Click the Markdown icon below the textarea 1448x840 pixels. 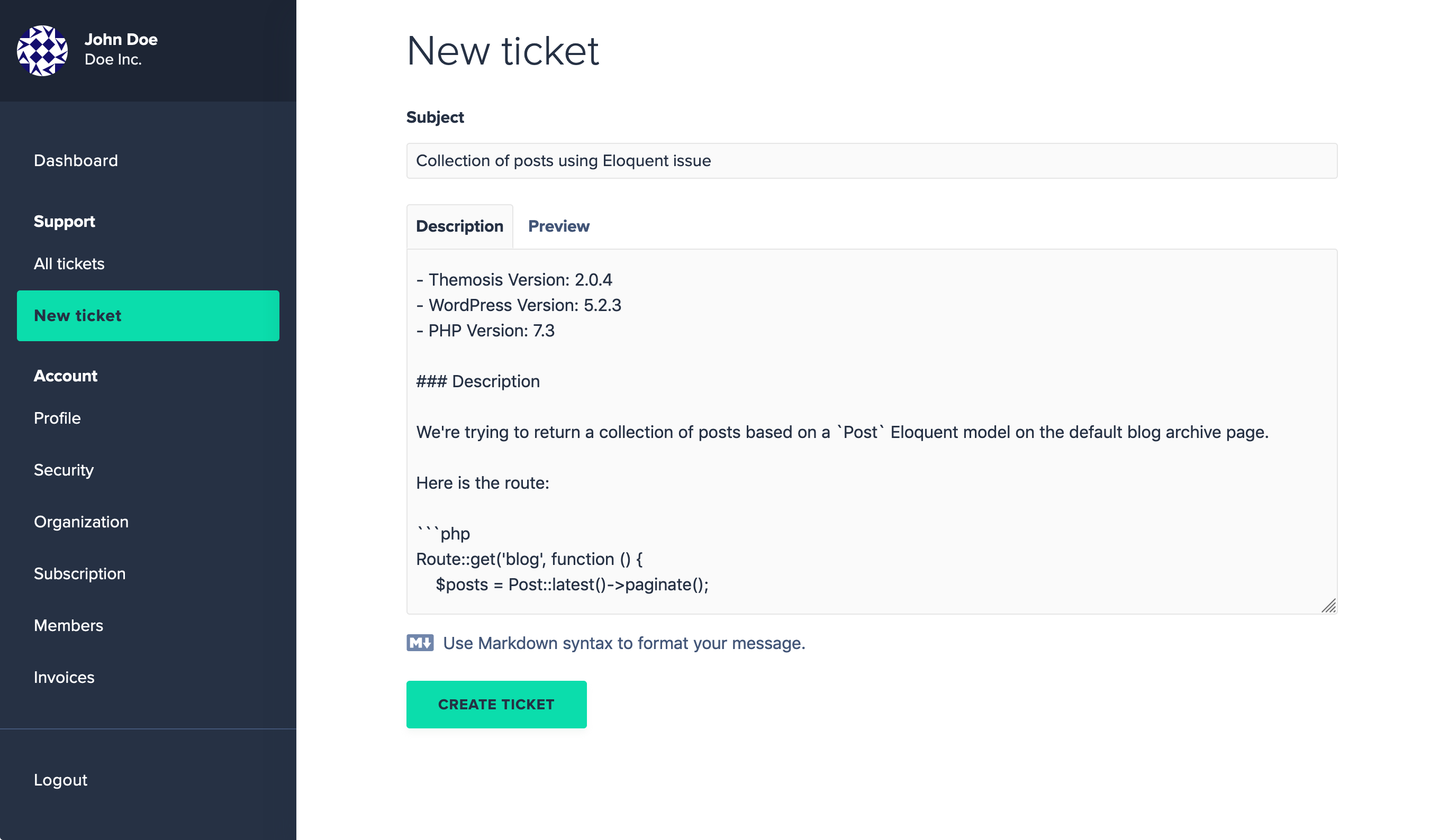[420, 643]
